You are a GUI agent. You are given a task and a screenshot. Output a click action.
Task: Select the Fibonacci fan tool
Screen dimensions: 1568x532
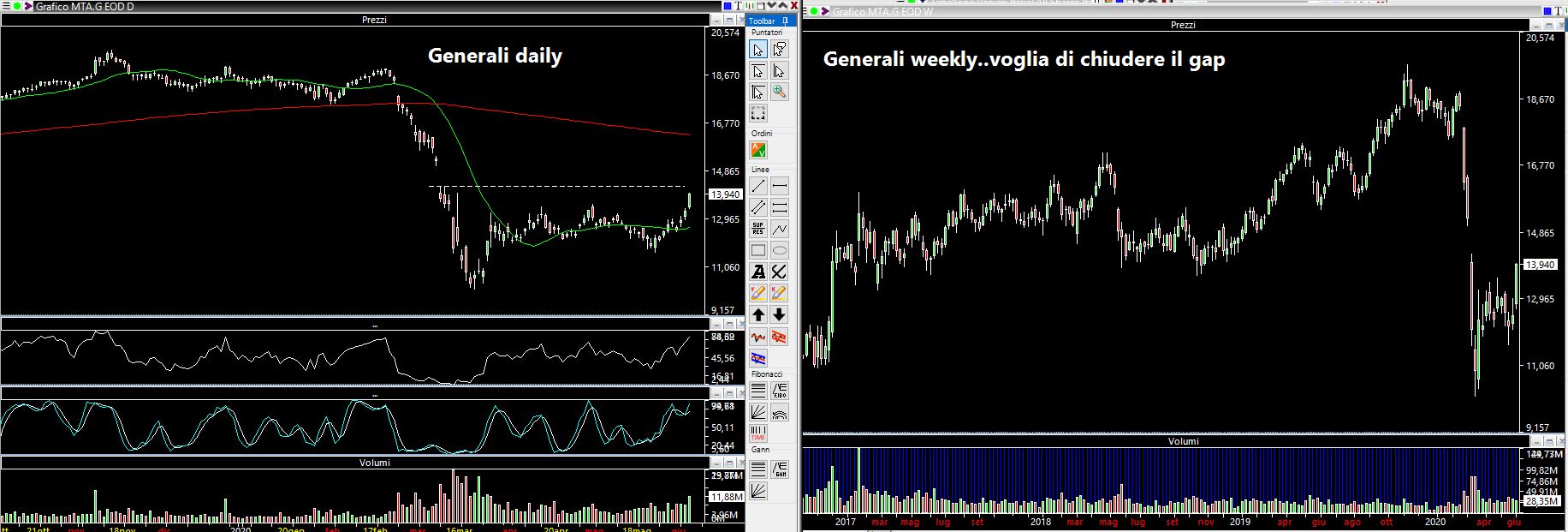(x=758, y=412)
